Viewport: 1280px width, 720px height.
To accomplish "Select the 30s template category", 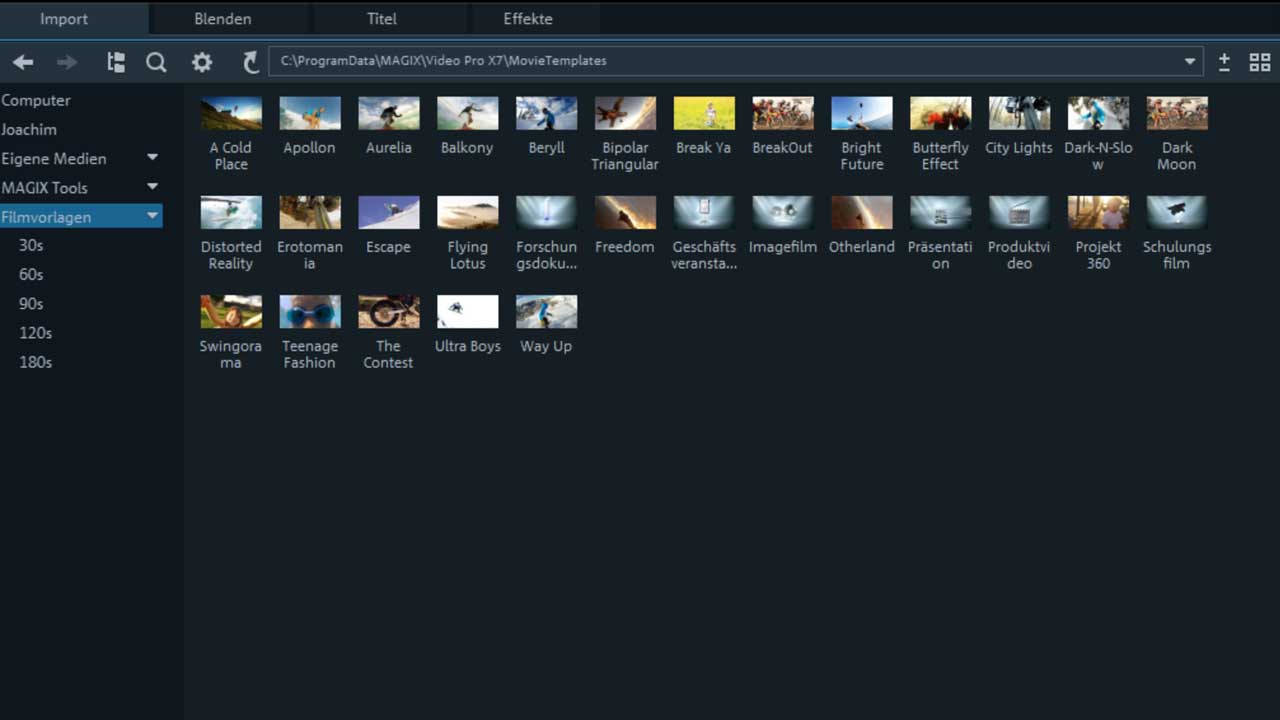I will (x=31, y=245).
